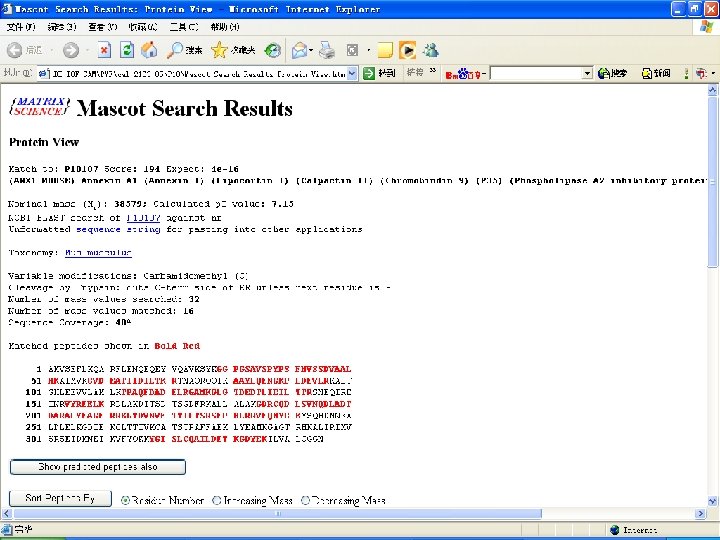Open the Favorites menu (收藏)
The width and height of the screenshot is (720, 540).
[143, 27]
